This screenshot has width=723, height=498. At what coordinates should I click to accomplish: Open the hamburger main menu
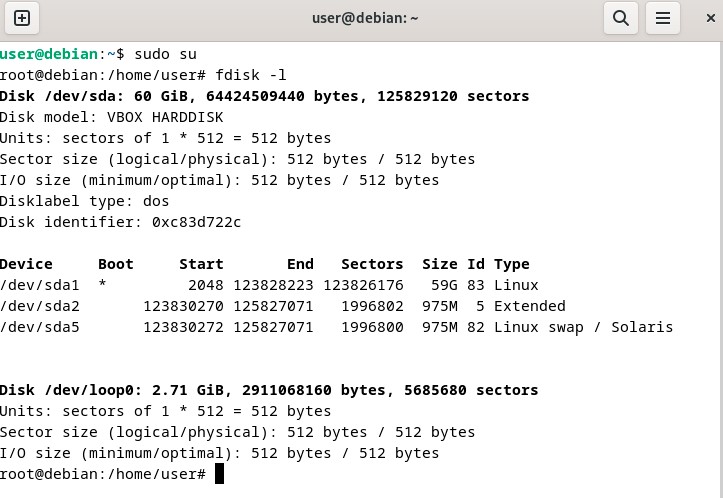(663, 18)
